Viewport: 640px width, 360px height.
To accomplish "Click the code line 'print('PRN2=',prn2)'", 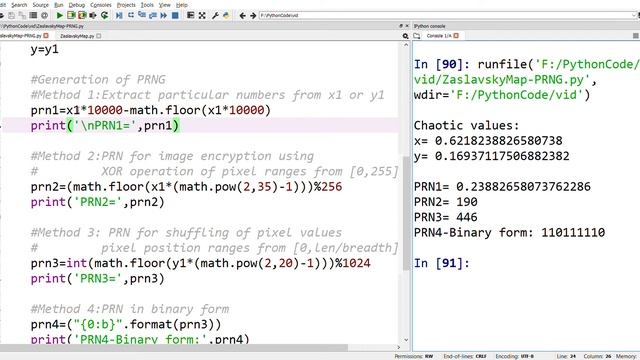I will pos(98,202).
